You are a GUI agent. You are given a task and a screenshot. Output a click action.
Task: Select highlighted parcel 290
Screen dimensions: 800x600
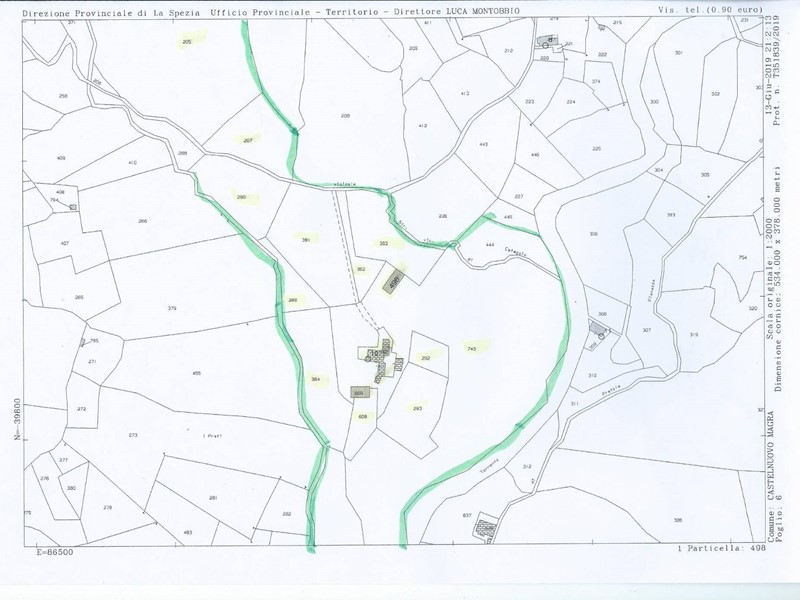pos(241,197)
